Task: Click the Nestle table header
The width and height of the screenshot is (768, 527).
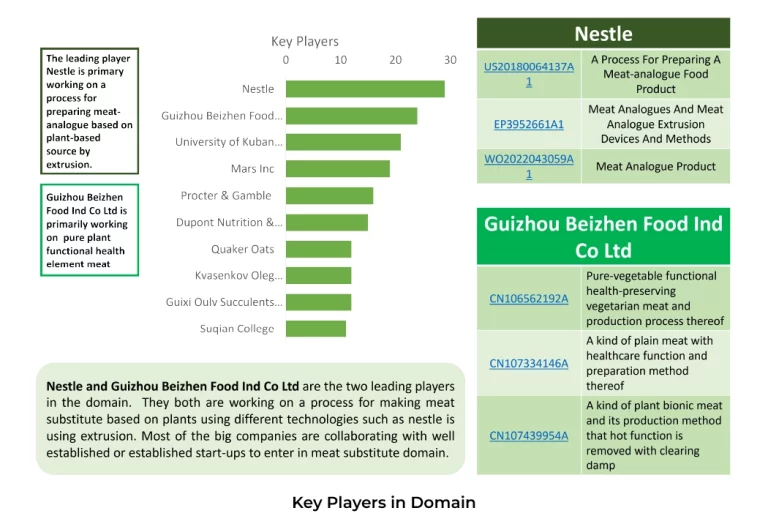Action: point(603,33)
